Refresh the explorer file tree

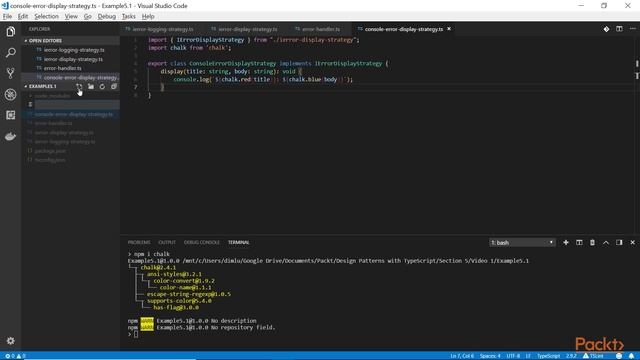(102, 87)
